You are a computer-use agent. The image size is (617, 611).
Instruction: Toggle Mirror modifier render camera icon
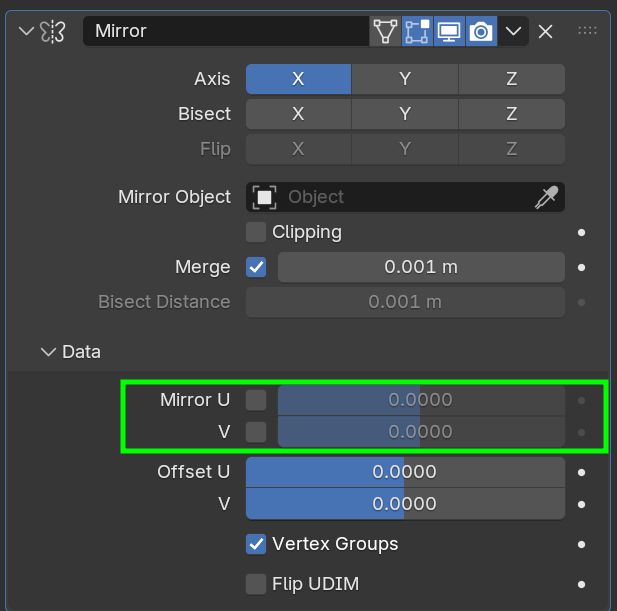tap(481, 31)
